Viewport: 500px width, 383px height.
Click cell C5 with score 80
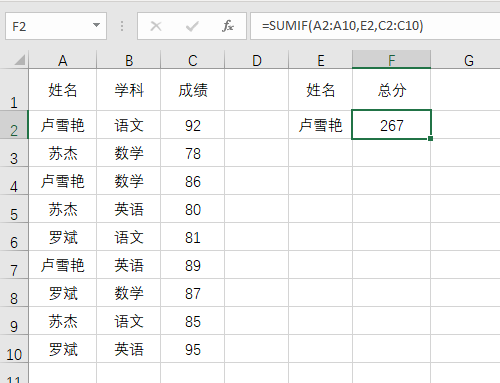point(193,209)
